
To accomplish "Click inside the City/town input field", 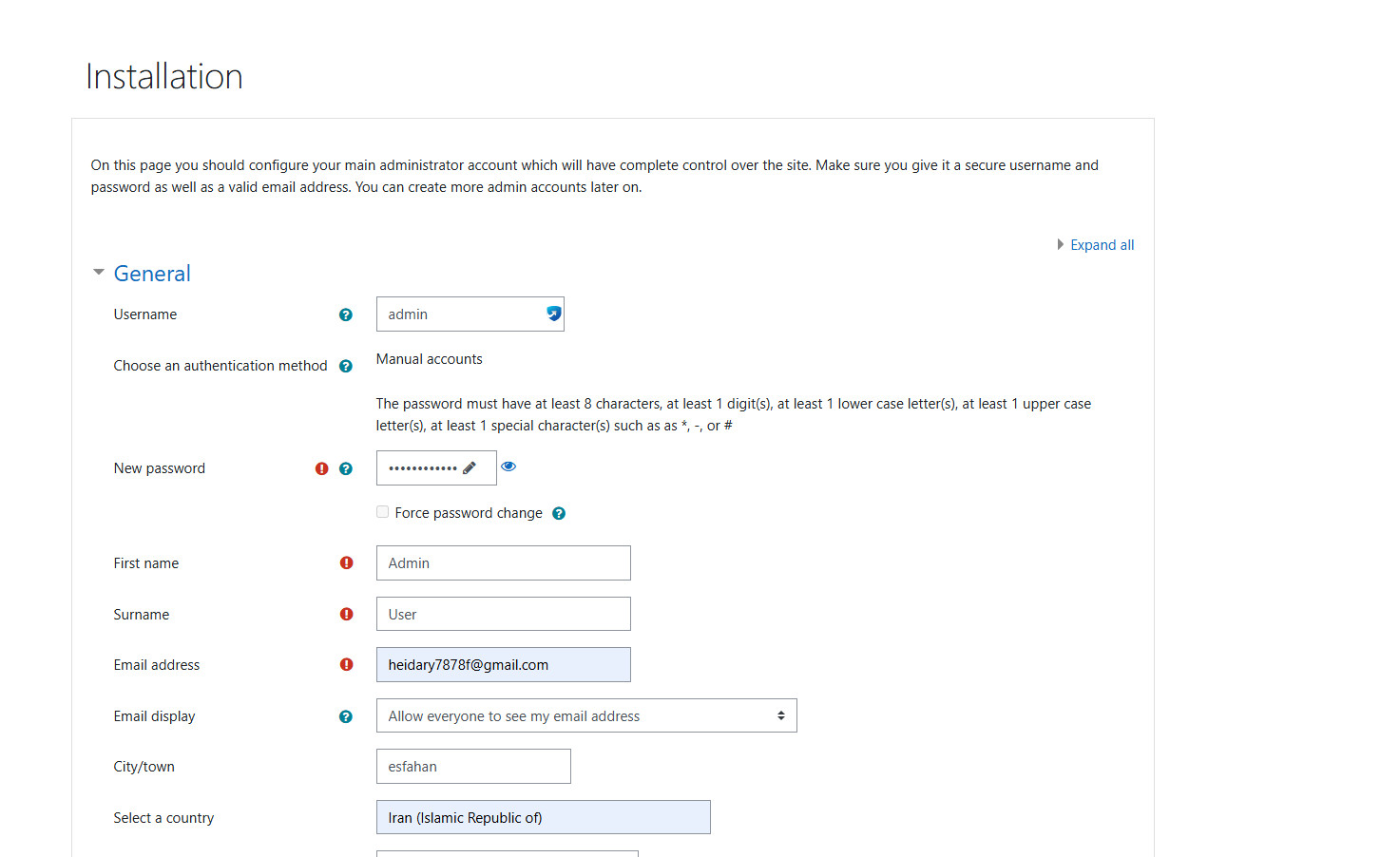I will (x=472, y=766).
